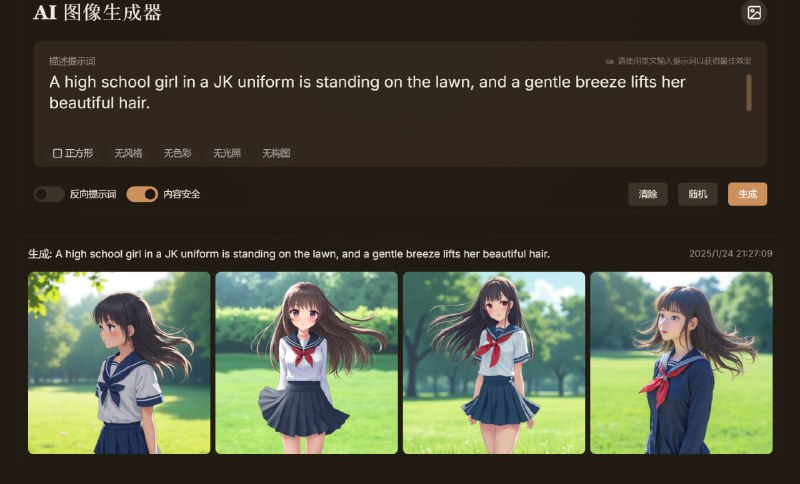Screen dimensions: 800x484
Task: Click the generated prompt text above the results
Action: click(302, 254)
